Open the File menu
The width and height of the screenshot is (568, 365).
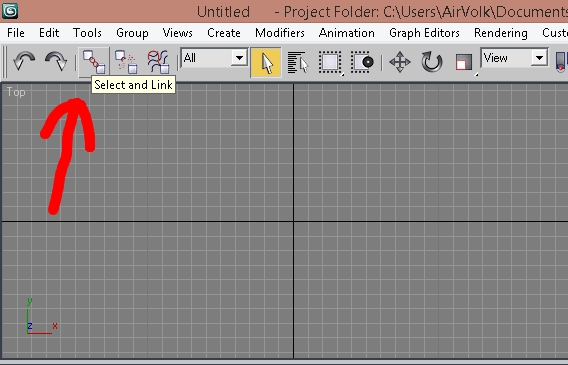pos(16,33)
